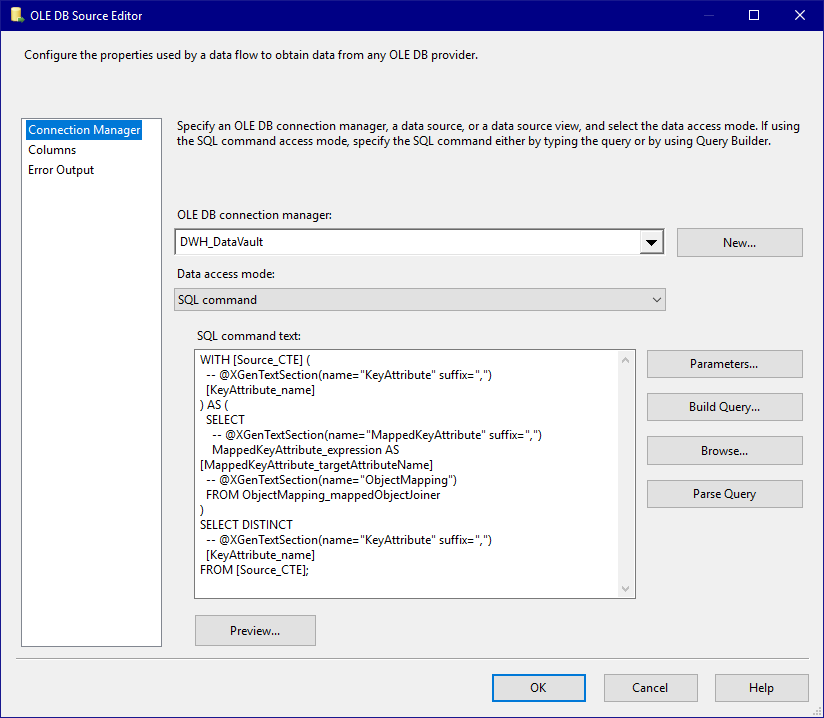824x718 pixels.
Task: Click Parse Query button
Action: [x=724, y=494]
